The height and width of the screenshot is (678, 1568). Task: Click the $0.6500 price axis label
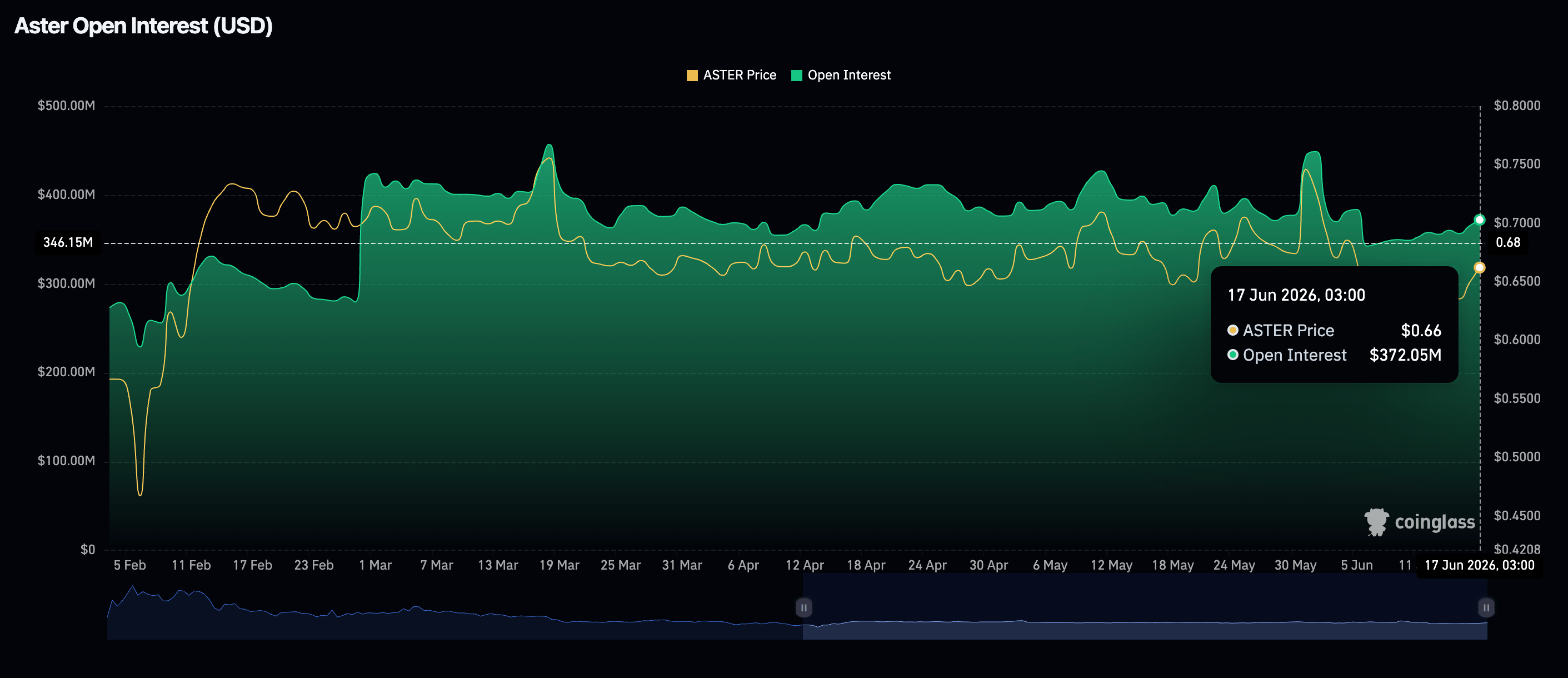point(1517,281)
